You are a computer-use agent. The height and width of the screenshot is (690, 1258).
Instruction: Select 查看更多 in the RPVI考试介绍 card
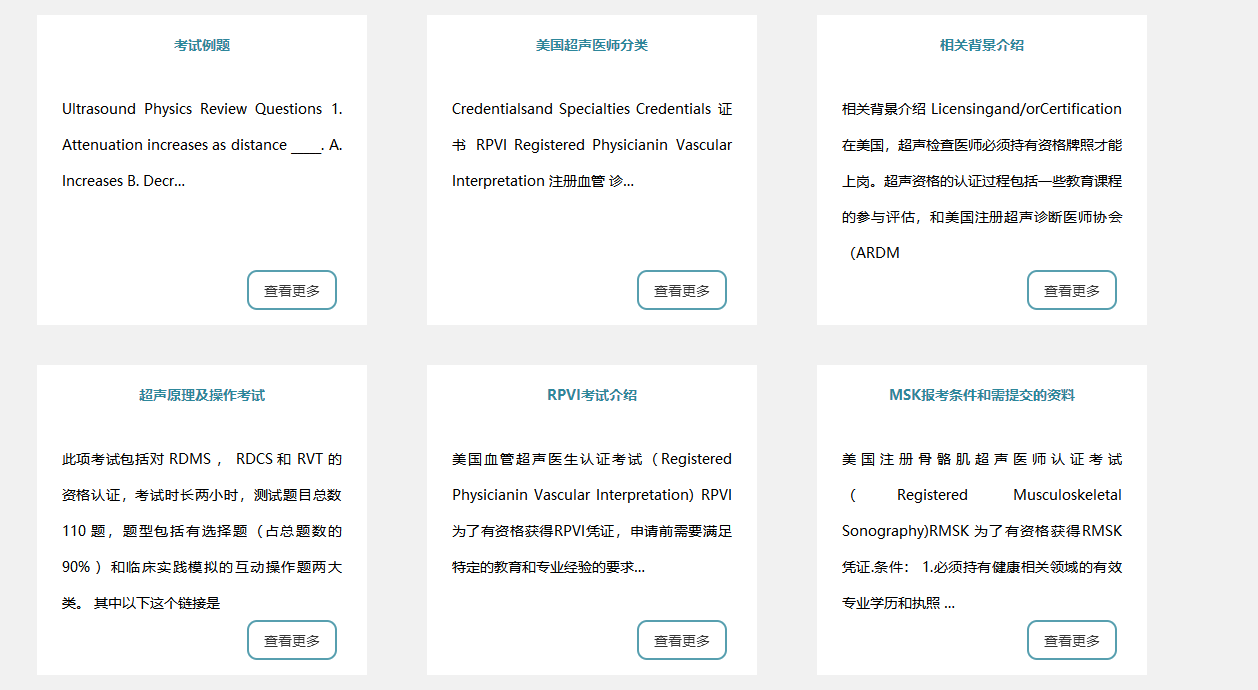point(681,641)
